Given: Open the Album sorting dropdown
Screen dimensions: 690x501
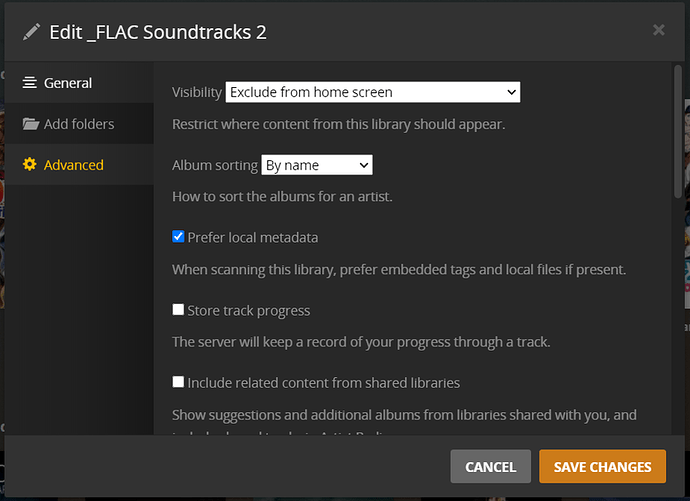Looking at the screenshot, I should tap(317, 165).
